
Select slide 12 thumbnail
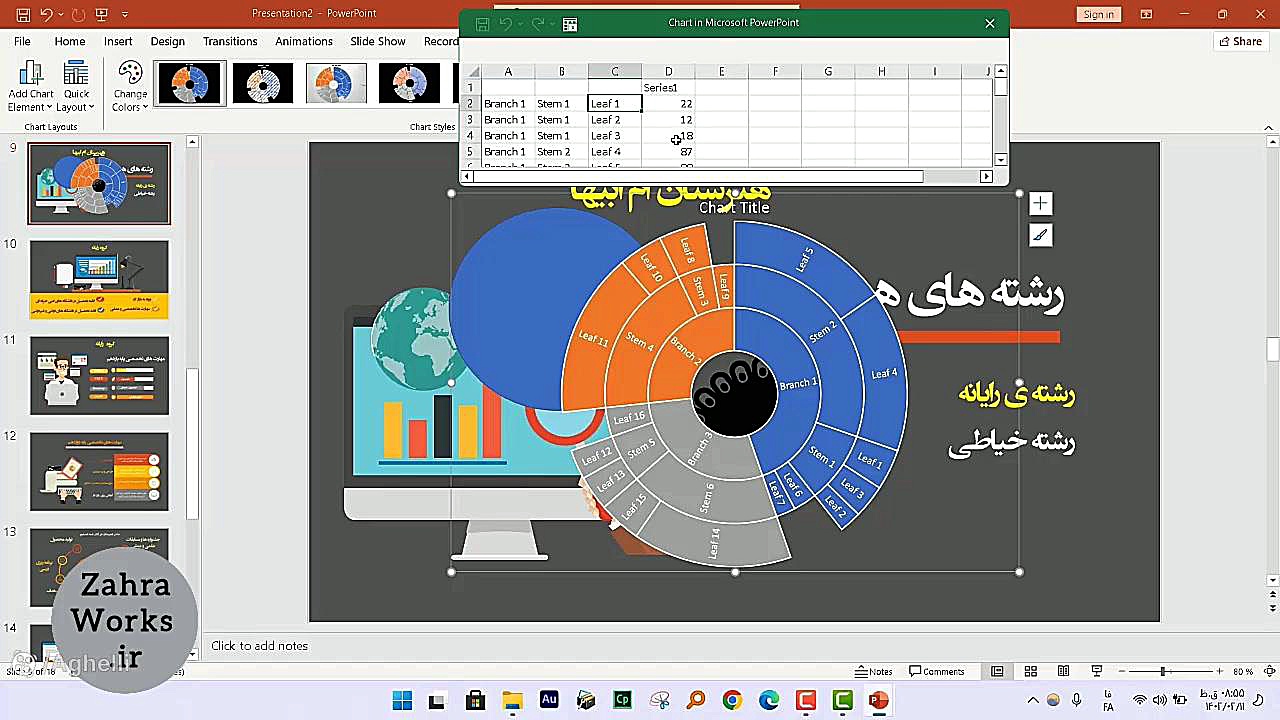click(99, 472)
